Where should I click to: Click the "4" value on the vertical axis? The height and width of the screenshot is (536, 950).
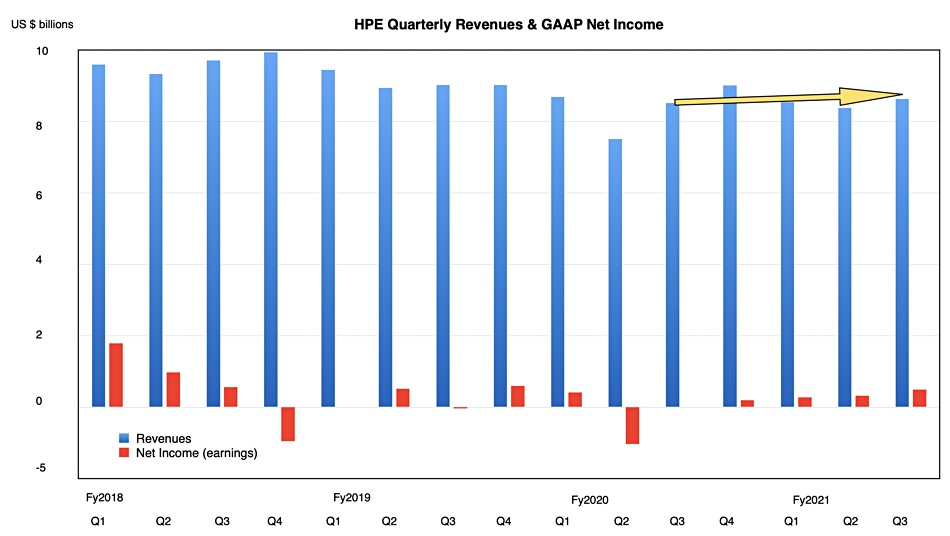pos(39,260)
